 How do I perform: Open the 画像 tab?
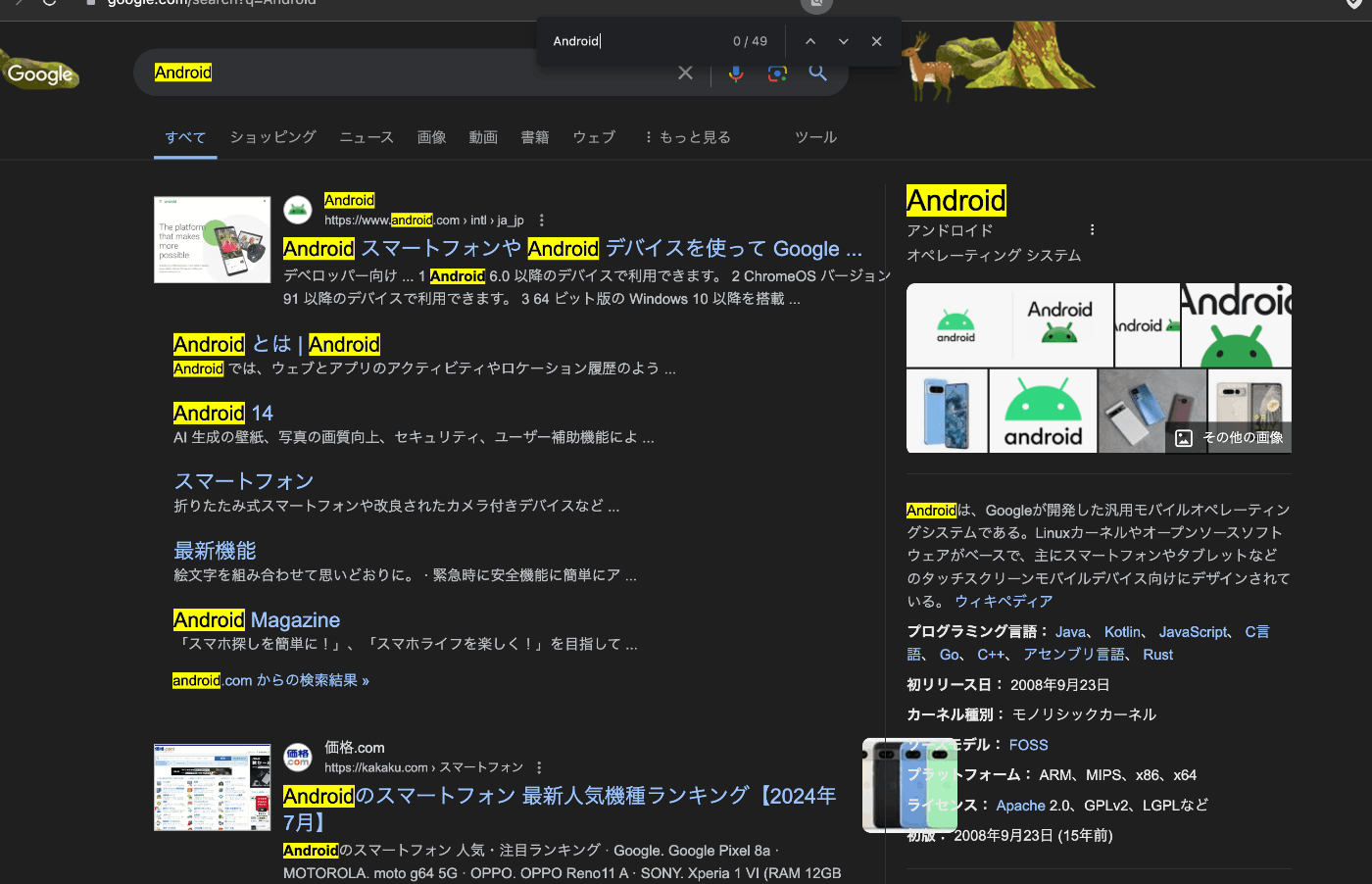(431, 137)
